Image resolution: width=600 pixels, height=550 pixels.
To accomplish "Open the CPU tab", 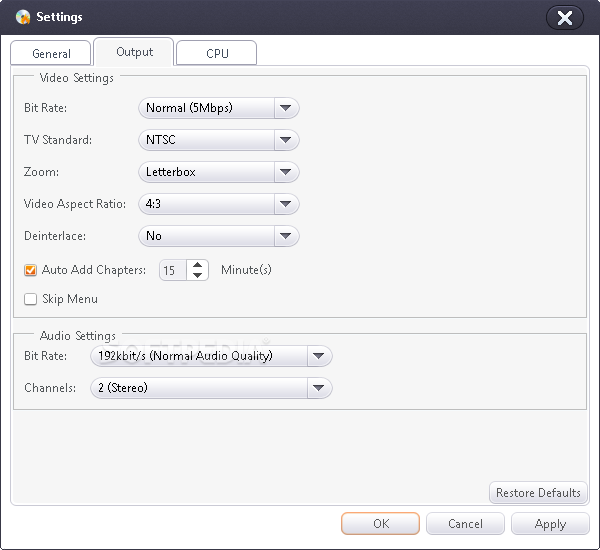I will pos(217,53).
